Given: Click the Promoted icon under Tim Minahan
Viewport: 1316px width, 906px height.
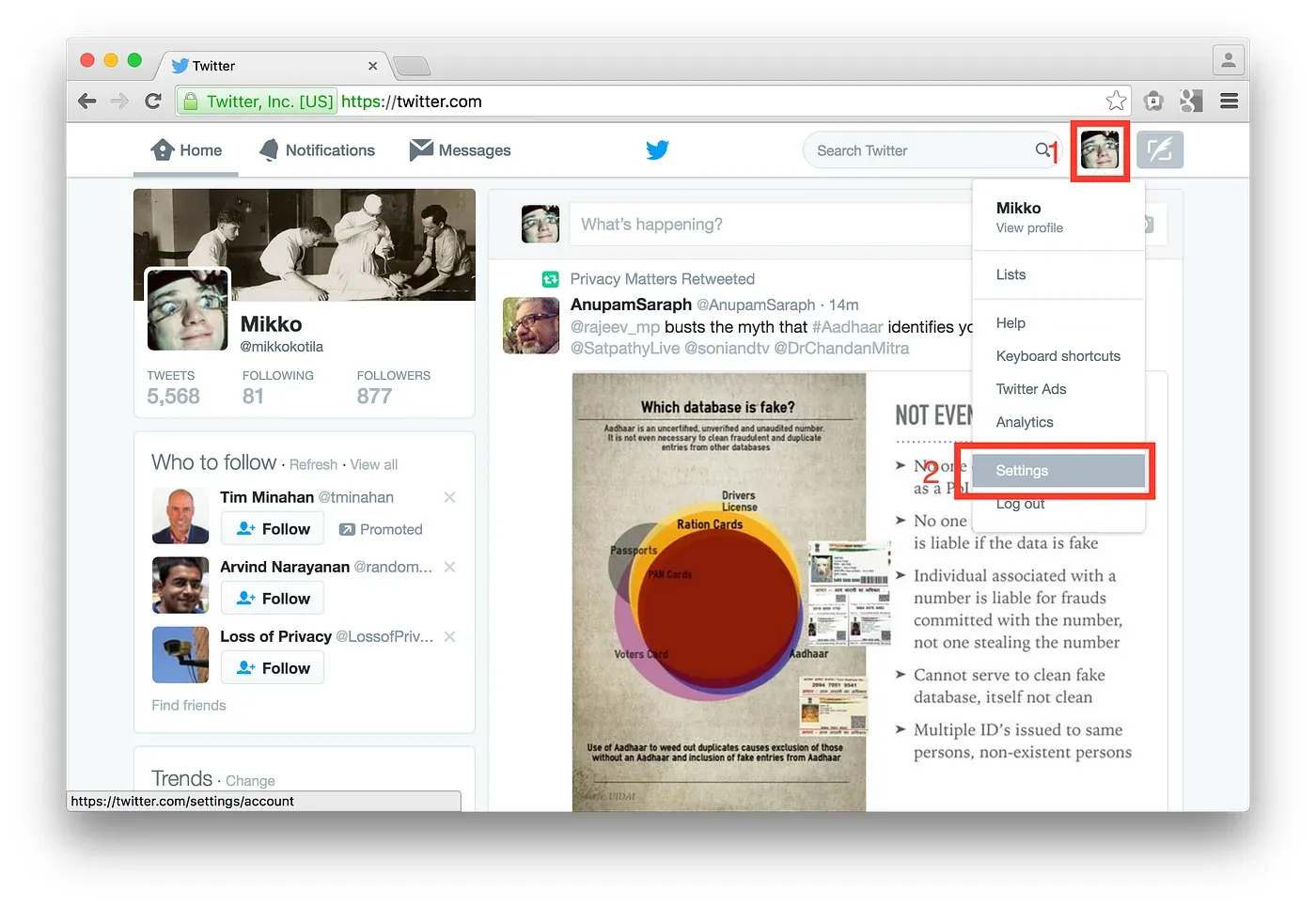Looking at the screenshot, I should pos(346,529).
